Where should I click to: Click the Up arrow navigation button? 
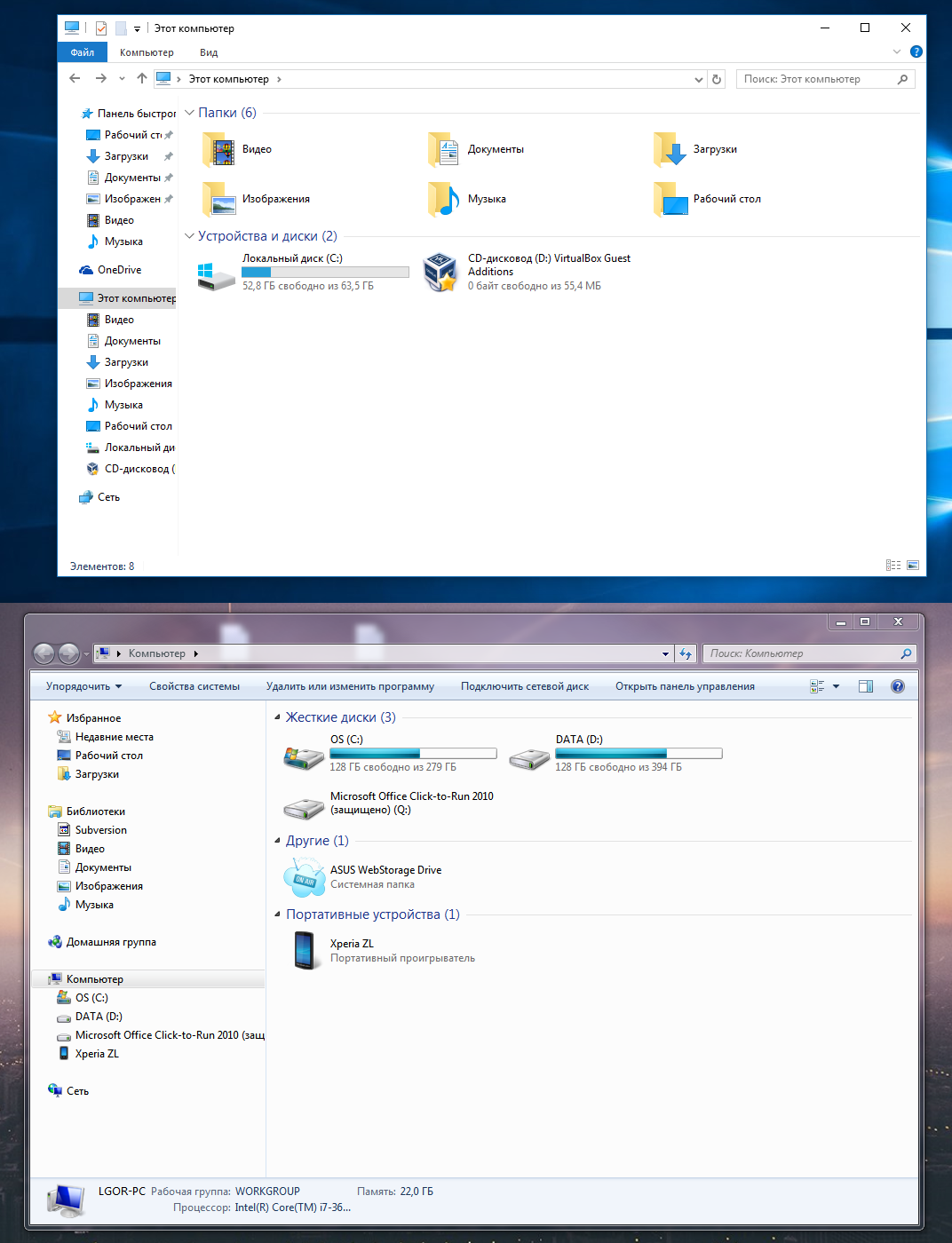pos(142,79)
